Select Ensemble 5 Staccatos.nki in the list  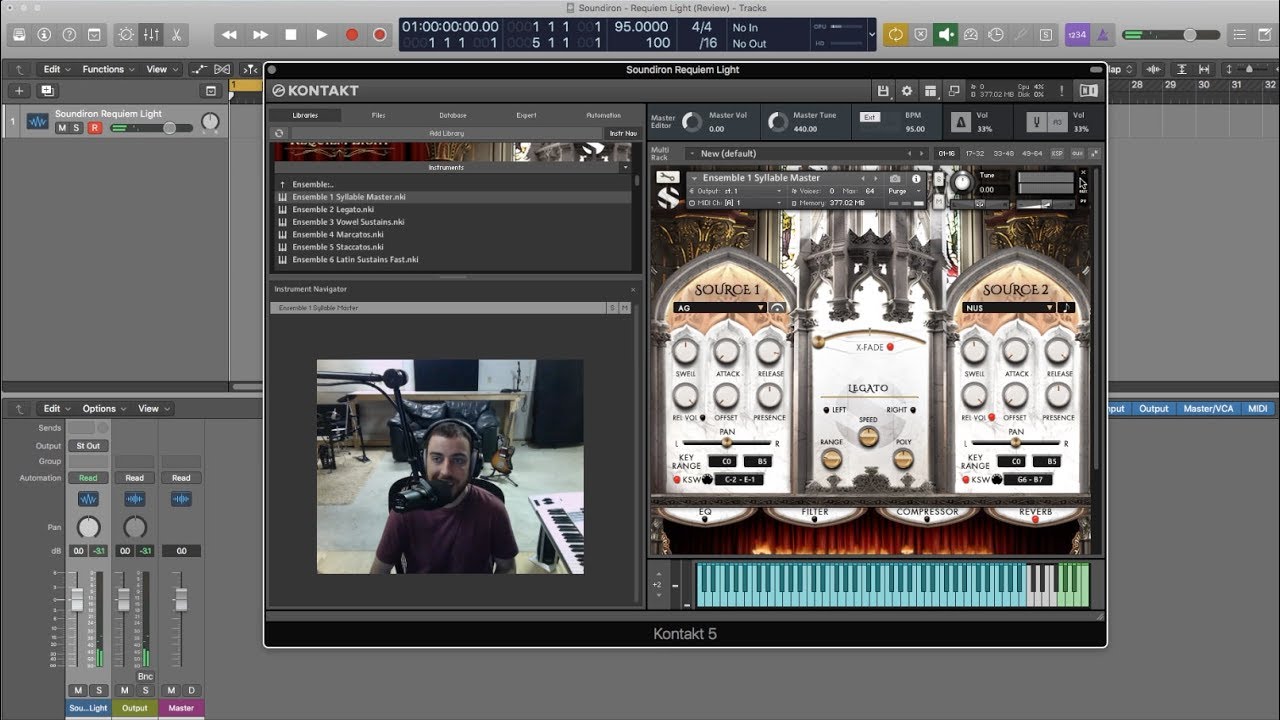click(338, 247)
